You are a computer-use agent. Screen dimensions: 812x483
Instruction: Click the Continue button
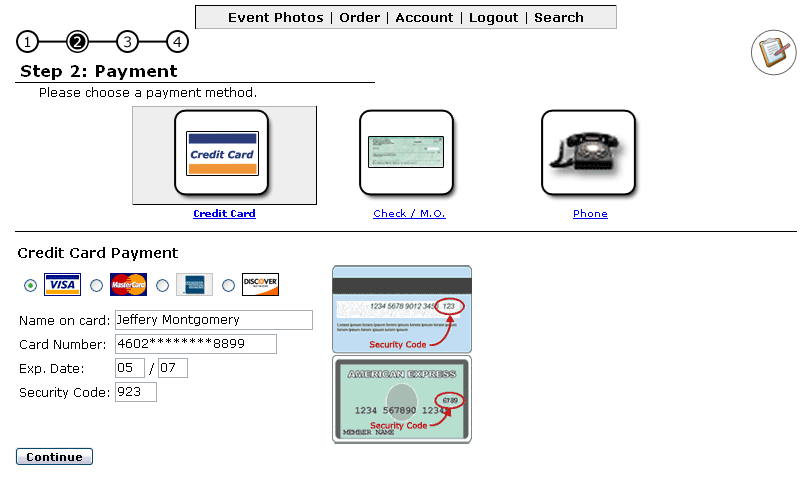coord(54,457)
